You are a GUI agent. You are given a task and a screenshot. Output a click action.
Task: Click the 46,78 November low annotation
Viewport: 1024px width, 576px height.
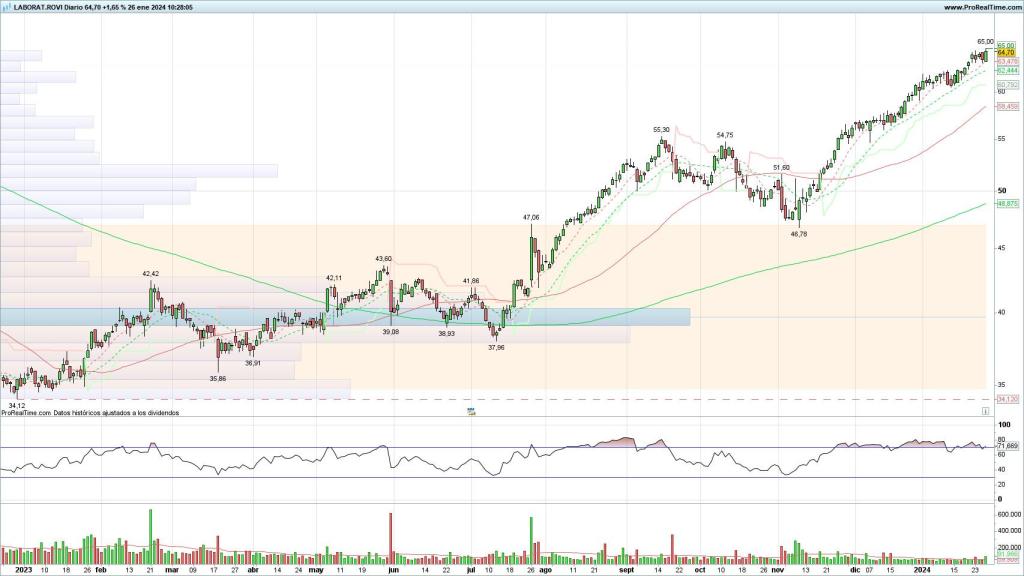799,233
